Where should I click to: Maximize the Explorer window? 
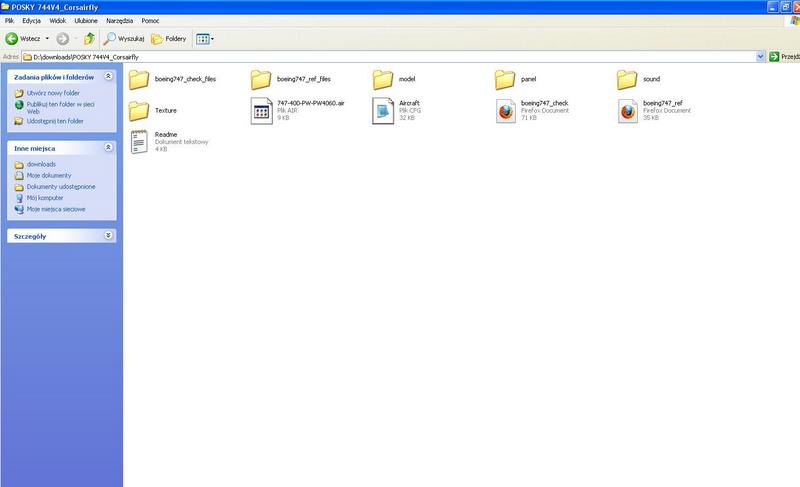786,7
